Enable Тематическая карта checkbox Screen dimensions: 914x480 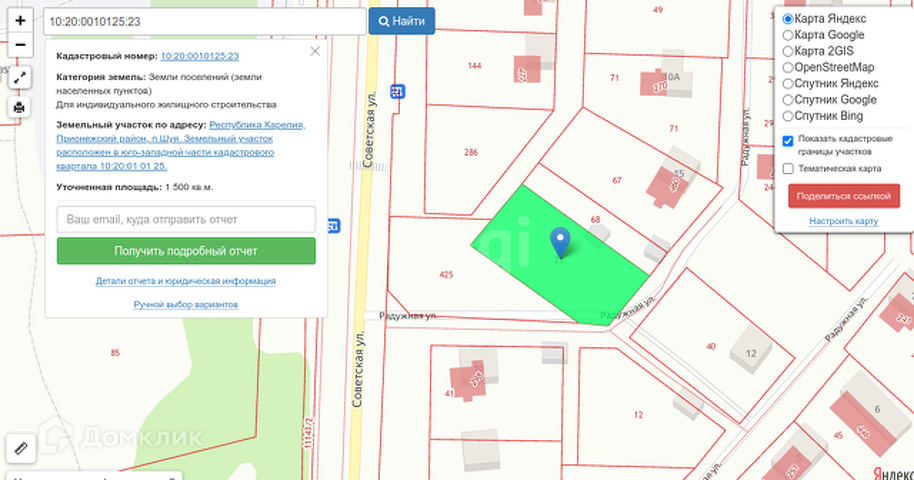[x=788, y=169]
